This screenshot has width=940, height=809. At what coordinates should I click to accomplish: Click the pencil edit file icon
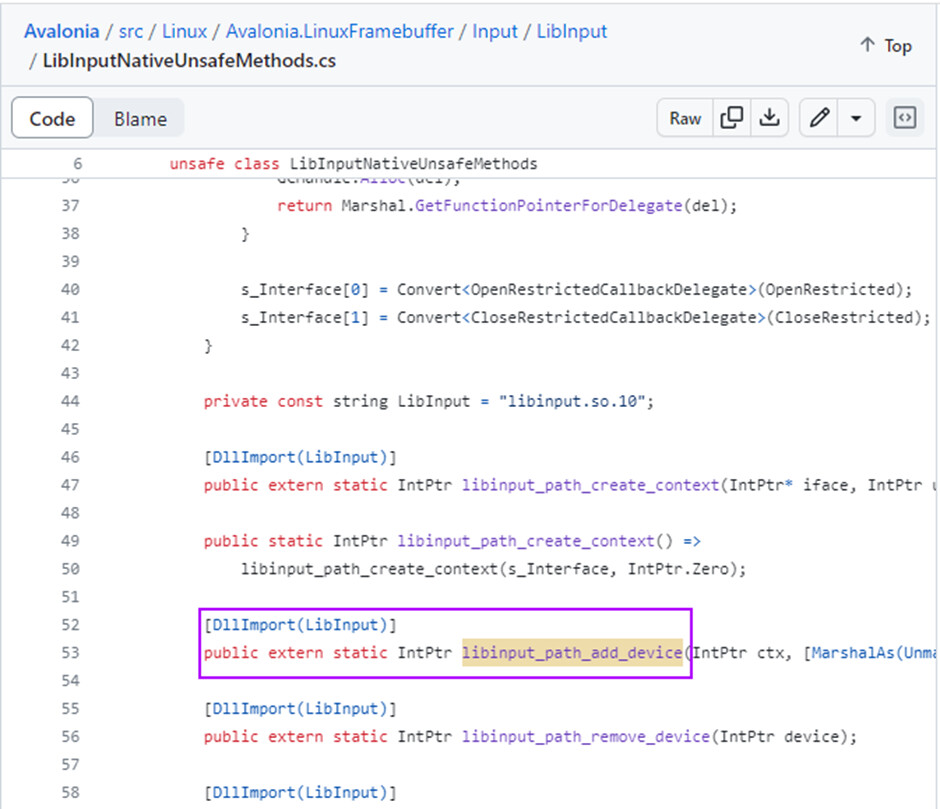click(819, 118)
